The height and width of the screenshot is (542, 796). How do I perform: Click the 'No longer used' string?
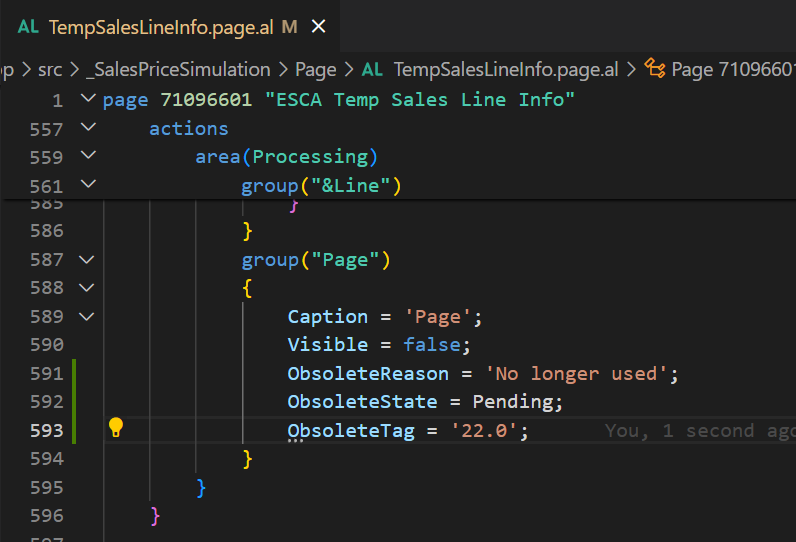coord(576,374)
